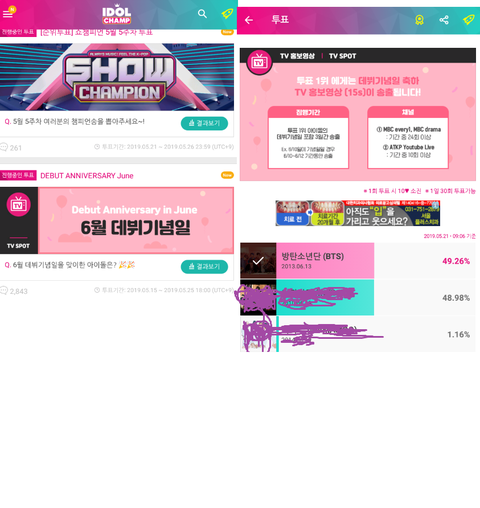The height and width of the screenshot is (508, 480).
Task: Select the checked 방탄소년단 (BTS) vote option
Action: (x=358, y=261)
